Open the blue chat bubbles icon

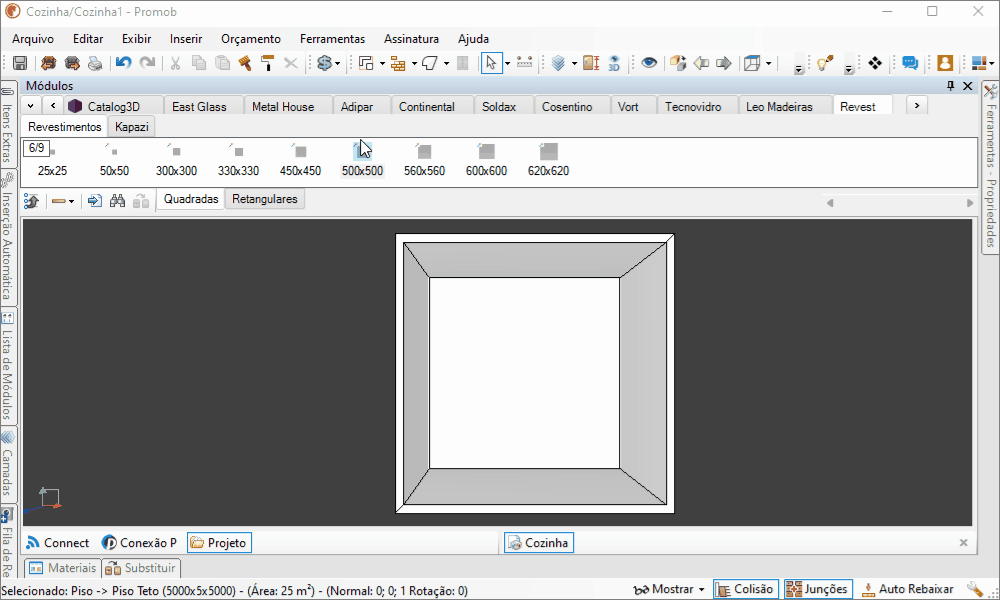click(x=910, y=62)
